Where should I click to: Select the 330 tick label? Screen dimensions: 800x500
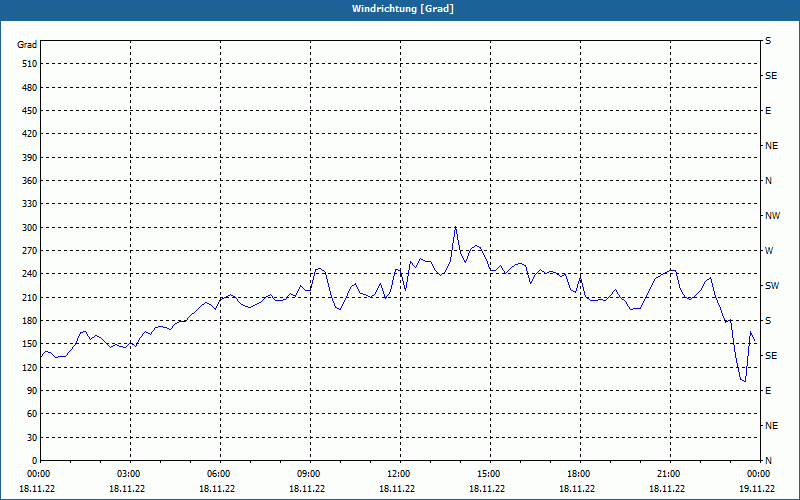click(29, 204)
